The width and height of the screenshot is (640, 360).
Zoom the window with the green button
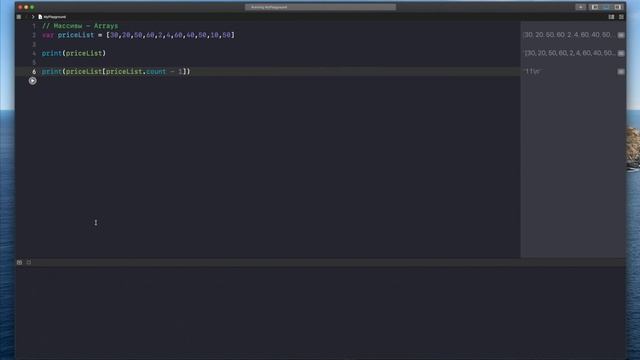coord(32,7)
